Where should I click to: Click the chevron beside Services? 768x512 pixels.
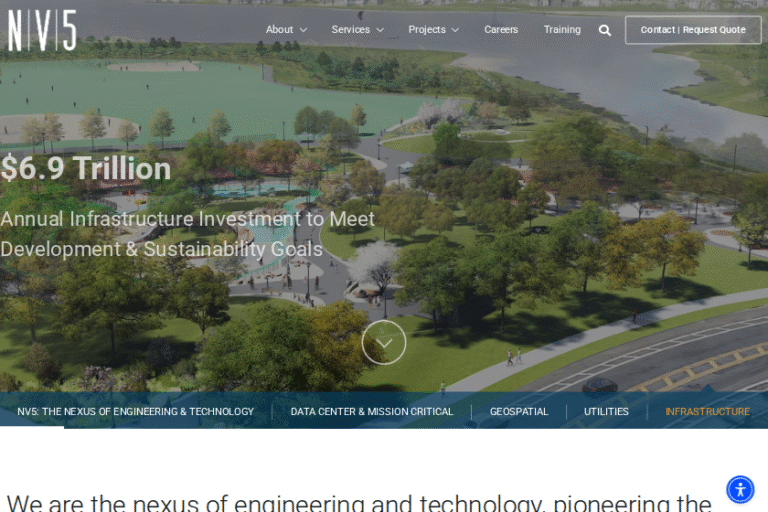(380, 30)
